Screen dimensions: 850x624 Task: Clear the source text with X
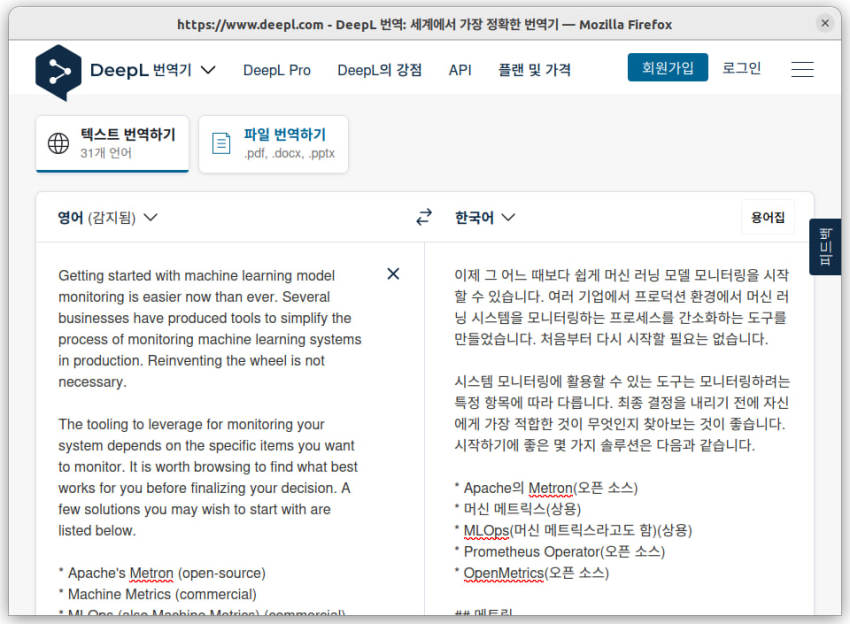[x=393, y=274]
